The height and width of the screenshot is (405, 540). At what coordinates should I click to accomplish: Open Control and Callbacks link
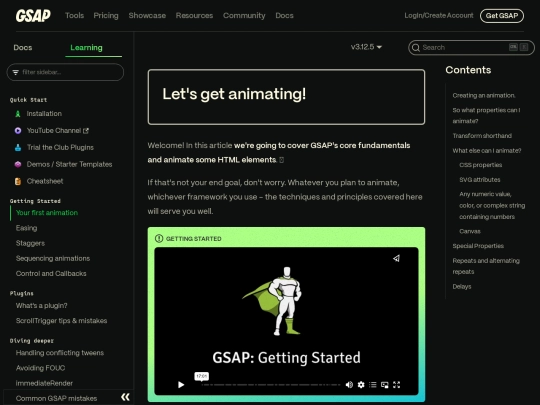(x=51, y=273)
